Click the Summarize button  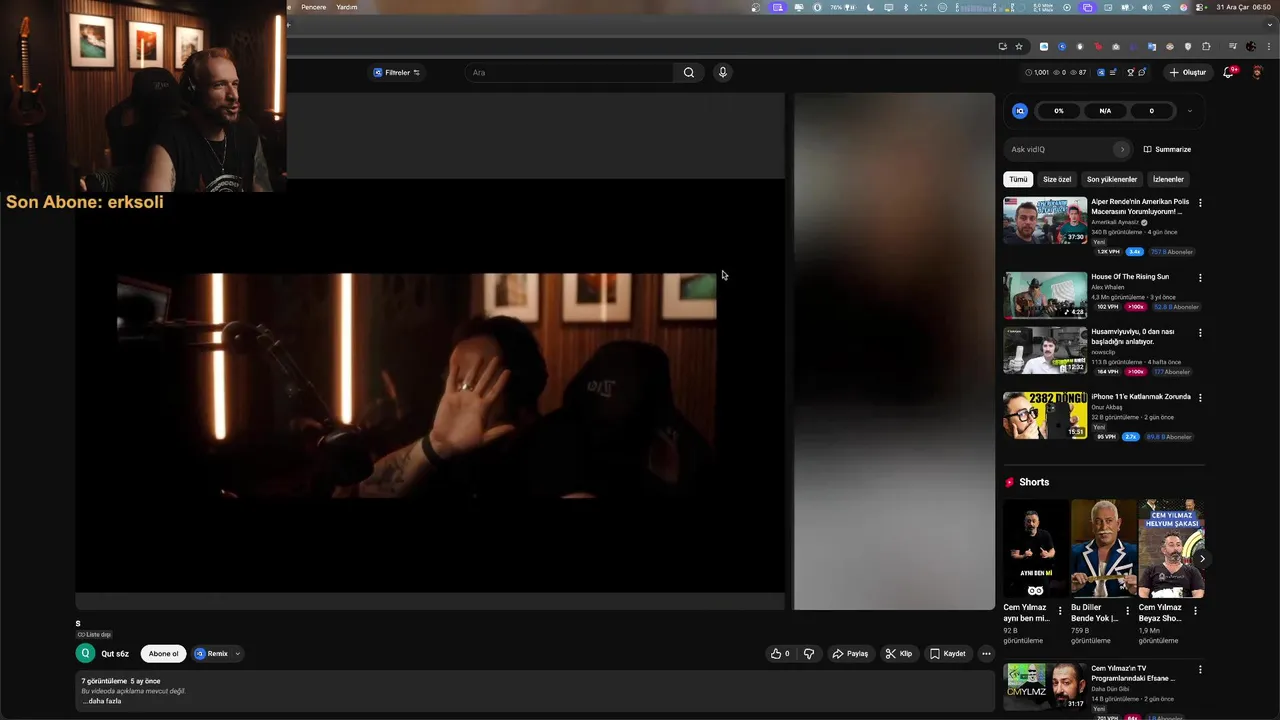tap(1167, 149)
